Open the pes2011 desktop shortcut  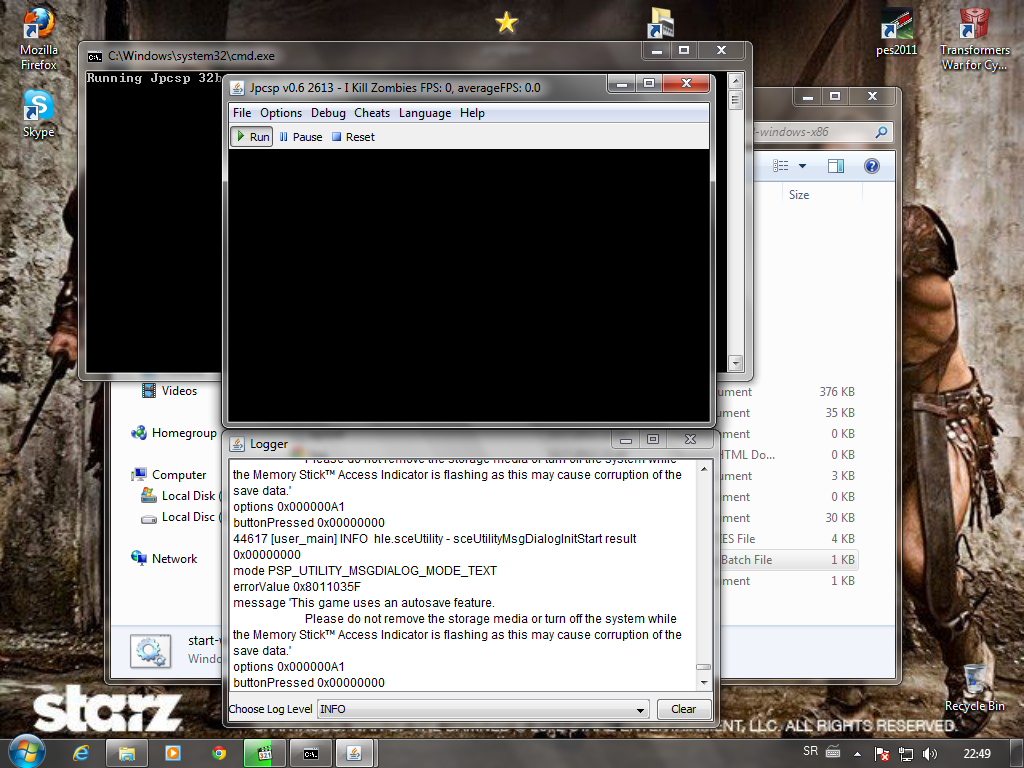pos(896,33)
